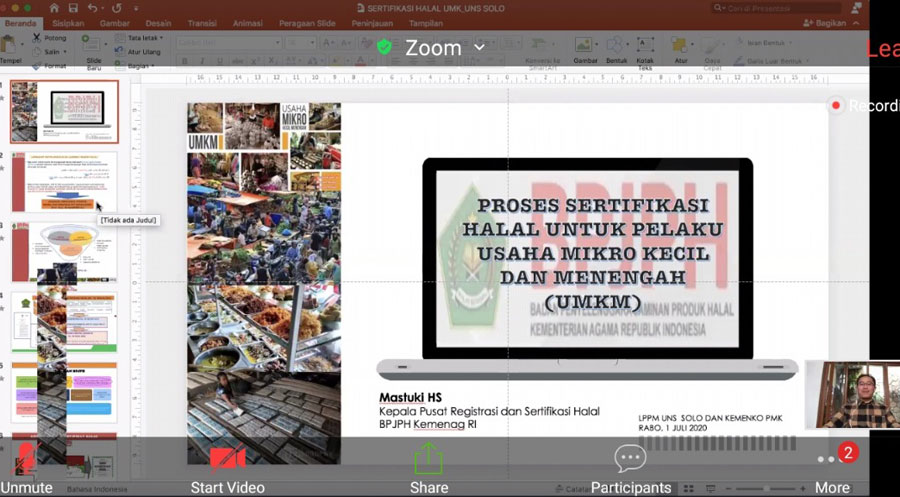Image resolution: width=900 pixels, height=497 pixels.
Task: Open the Transisi tab
Action: pos(202,24)
